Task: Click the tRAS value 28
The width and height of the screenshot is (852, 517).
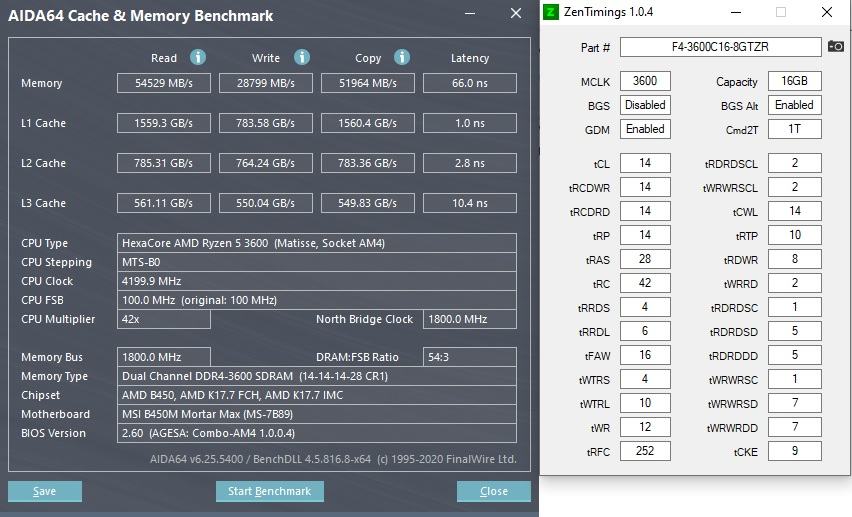Action: click(645, 259)
